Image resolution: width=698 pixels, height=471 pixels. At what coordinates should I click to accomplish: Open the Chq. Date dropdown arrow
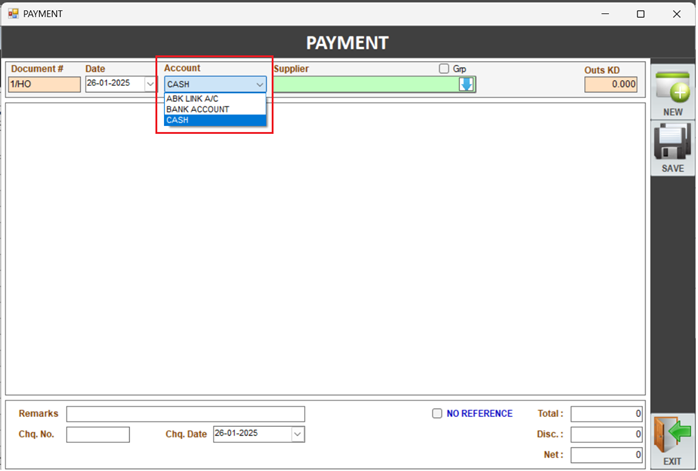[x=297, y=434]
